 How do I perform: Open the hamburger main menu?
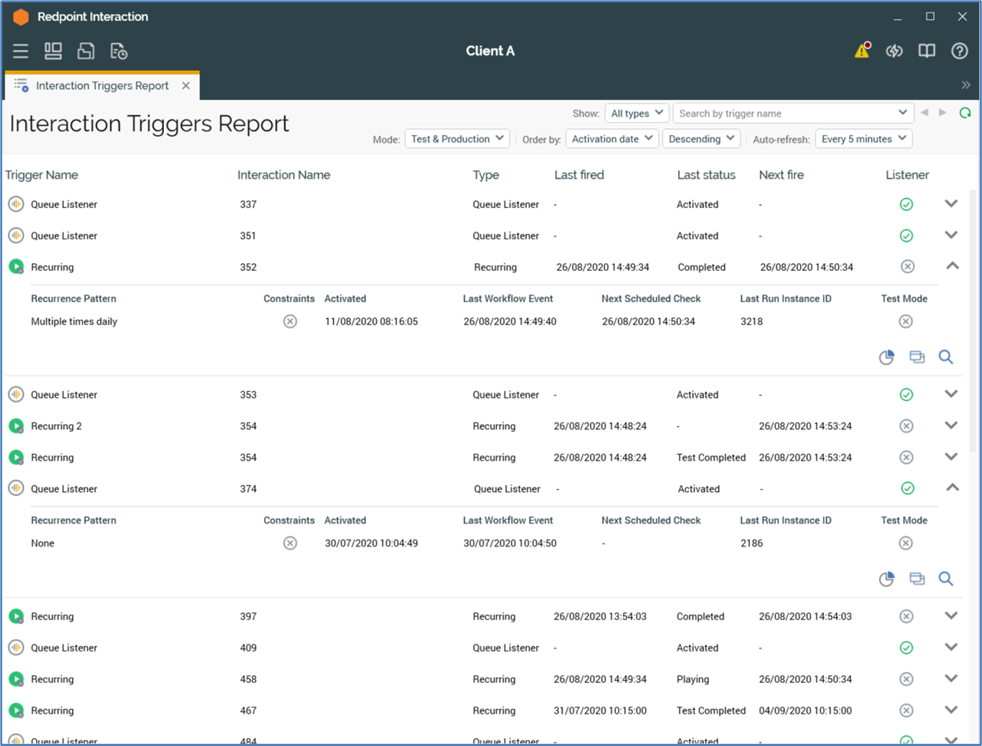[20, 51]
